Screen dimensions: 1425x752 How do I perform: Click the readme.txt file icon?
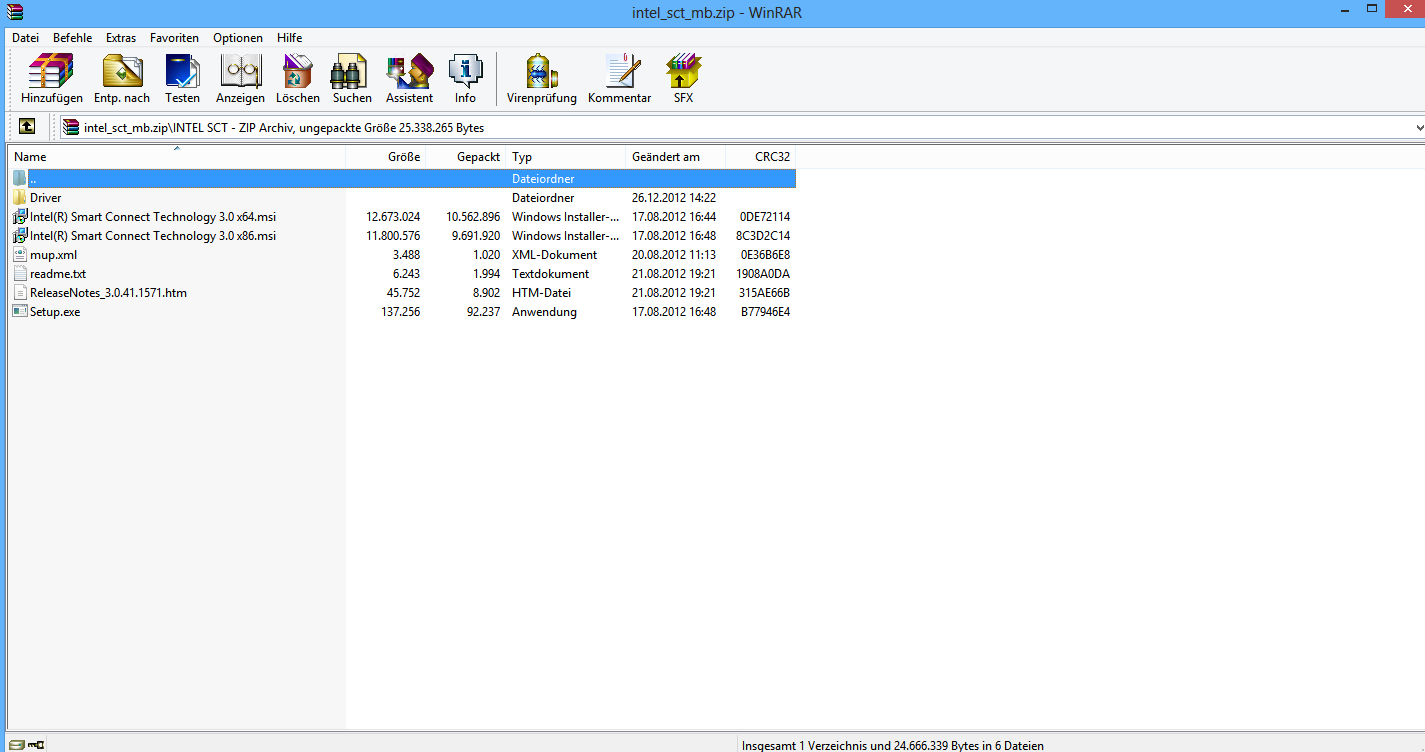pyautogui.click(x=20, y=273)
